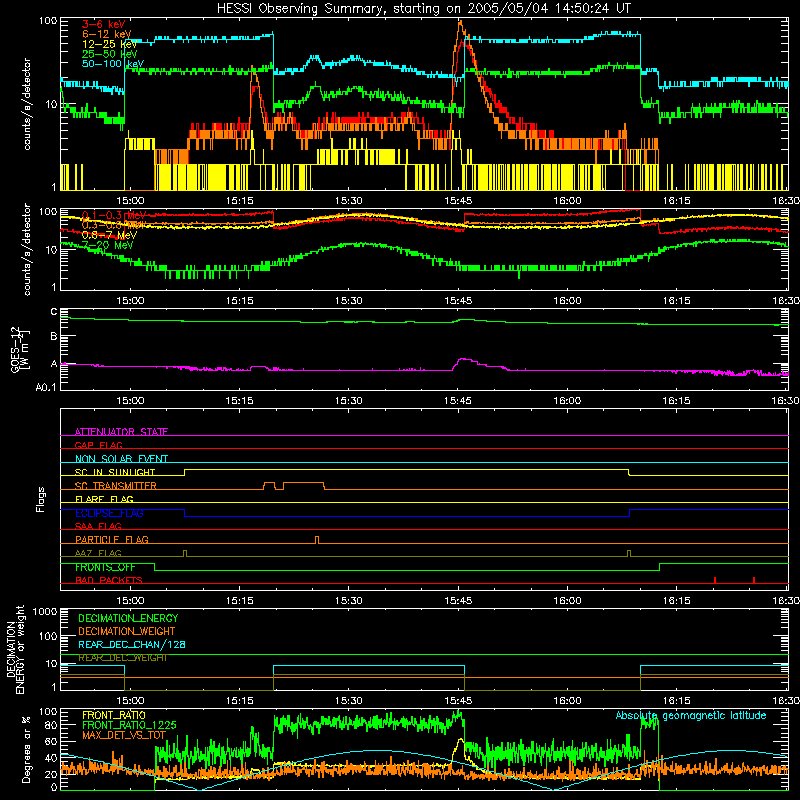The height and width of the screenshot is (800, 800).
Task: Click the '0.8-7 MeV' legend label
Action: click(x=109, y=235)
